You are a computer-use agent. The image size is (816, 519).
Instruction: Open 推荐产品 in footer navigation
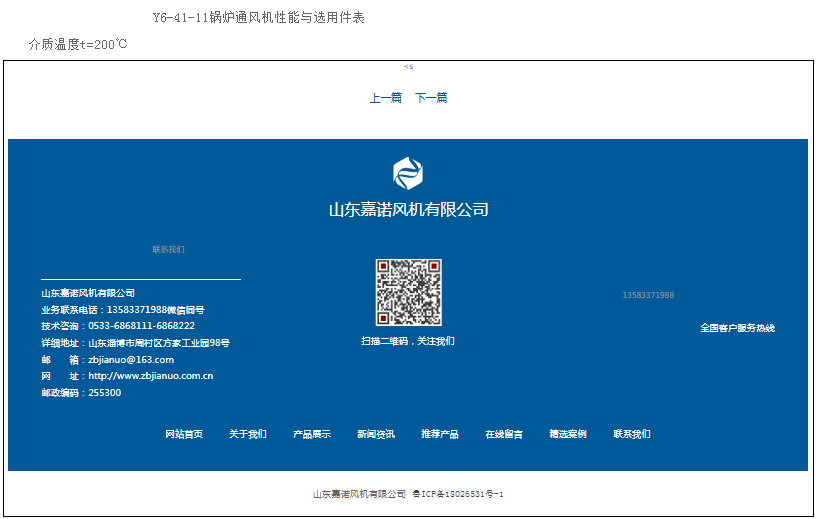tap(440, 434)
